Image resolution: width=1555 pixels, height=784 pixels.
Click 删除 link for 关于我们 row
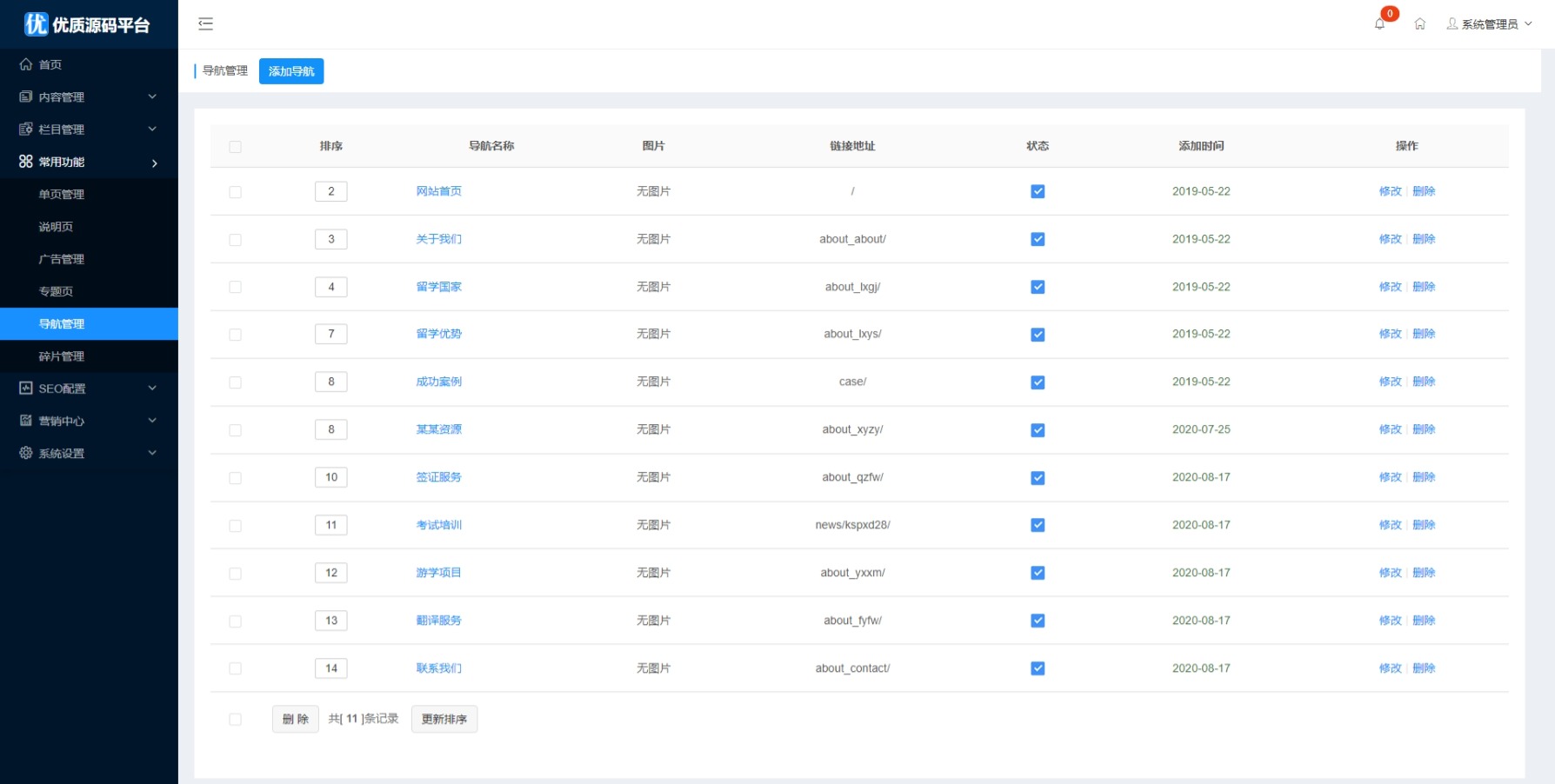[x=1424, y=239]
